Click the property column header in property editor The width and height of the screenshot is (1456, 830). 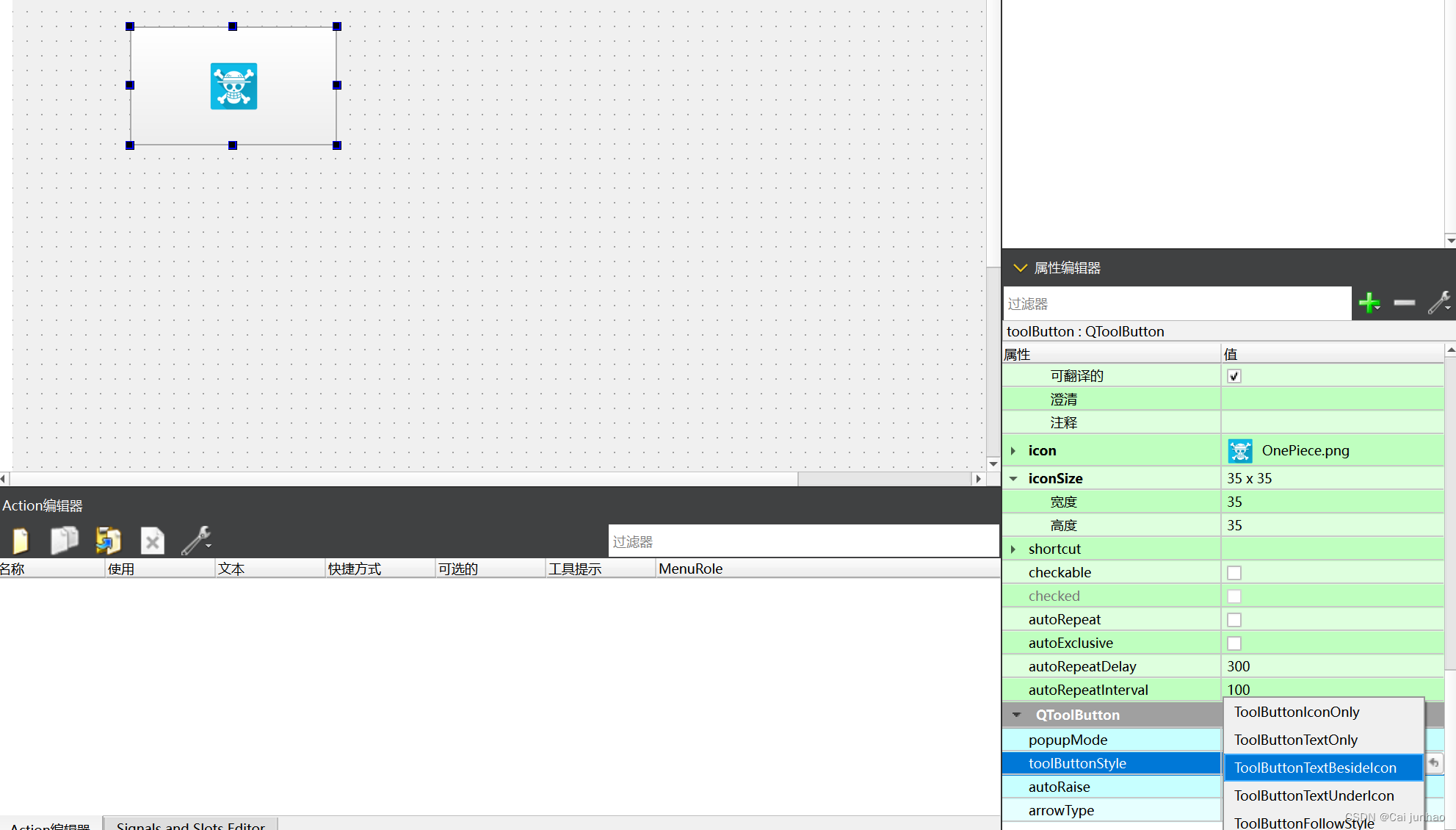(x=1112, y=354)
